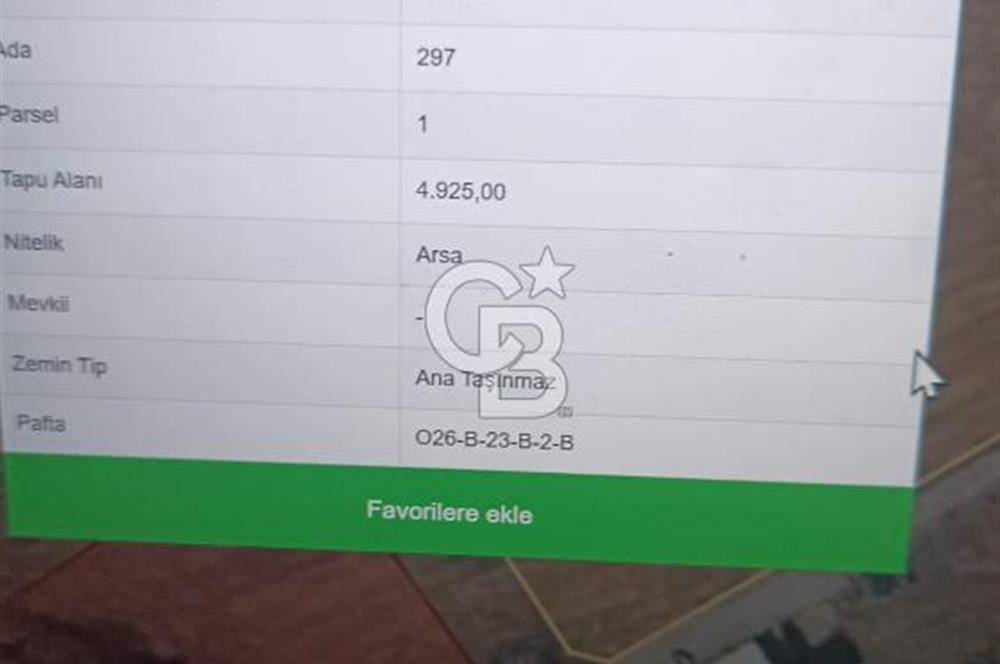
Task: Select the Nitelik value Arsa
Action: (x=439, y=255)
